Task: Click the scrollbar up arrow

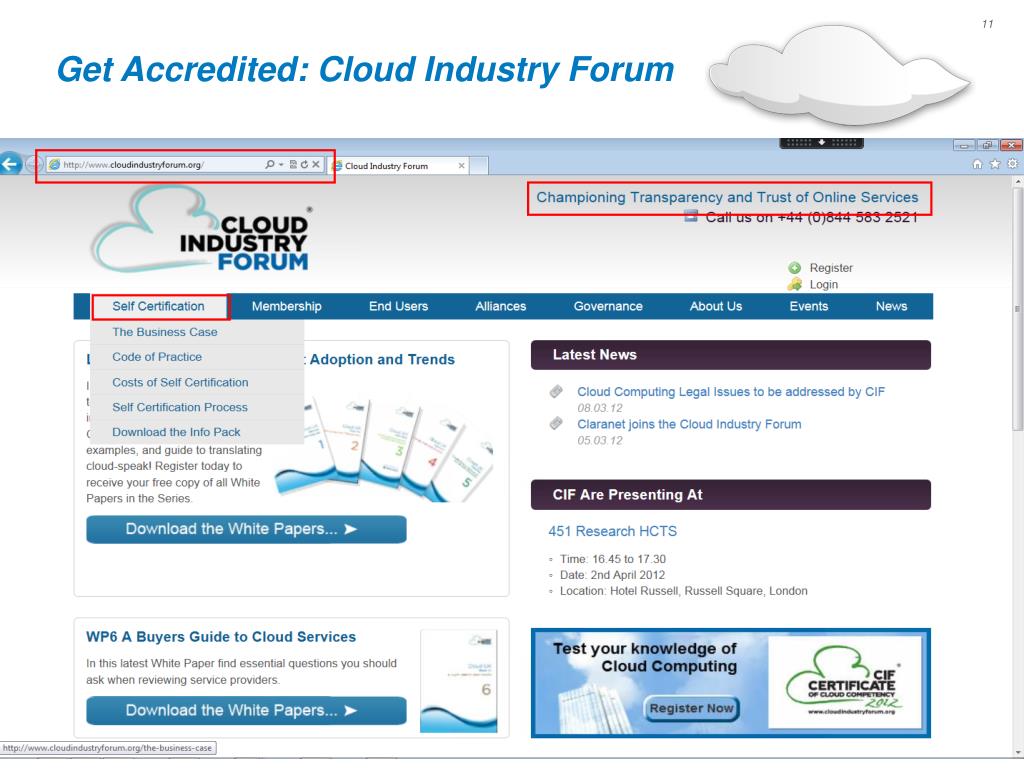Action: [1017, 182]
